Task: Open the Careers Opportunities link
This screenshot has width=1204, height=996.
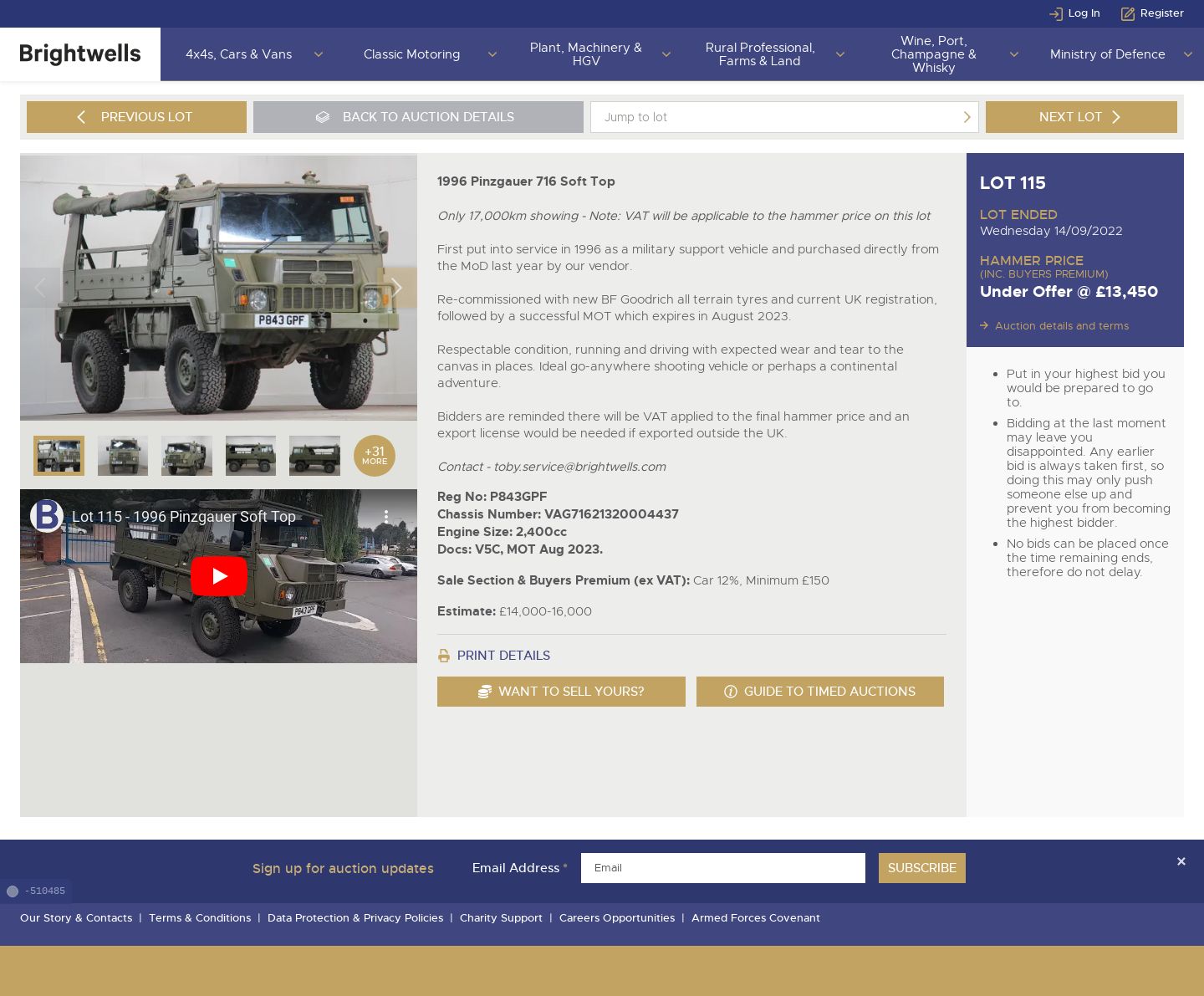Action: 617,918
